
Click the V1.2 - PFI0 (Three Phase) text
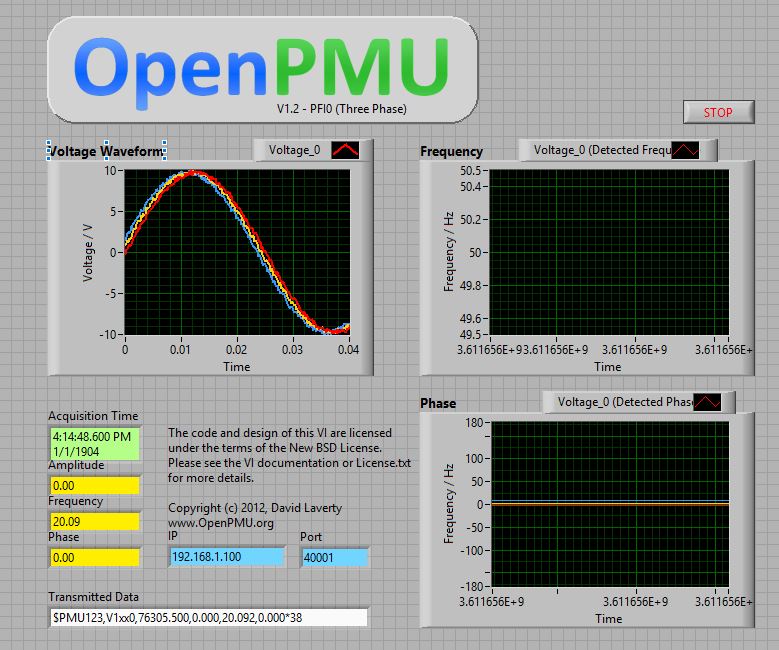pyautogui.click(x=342, y=108)
